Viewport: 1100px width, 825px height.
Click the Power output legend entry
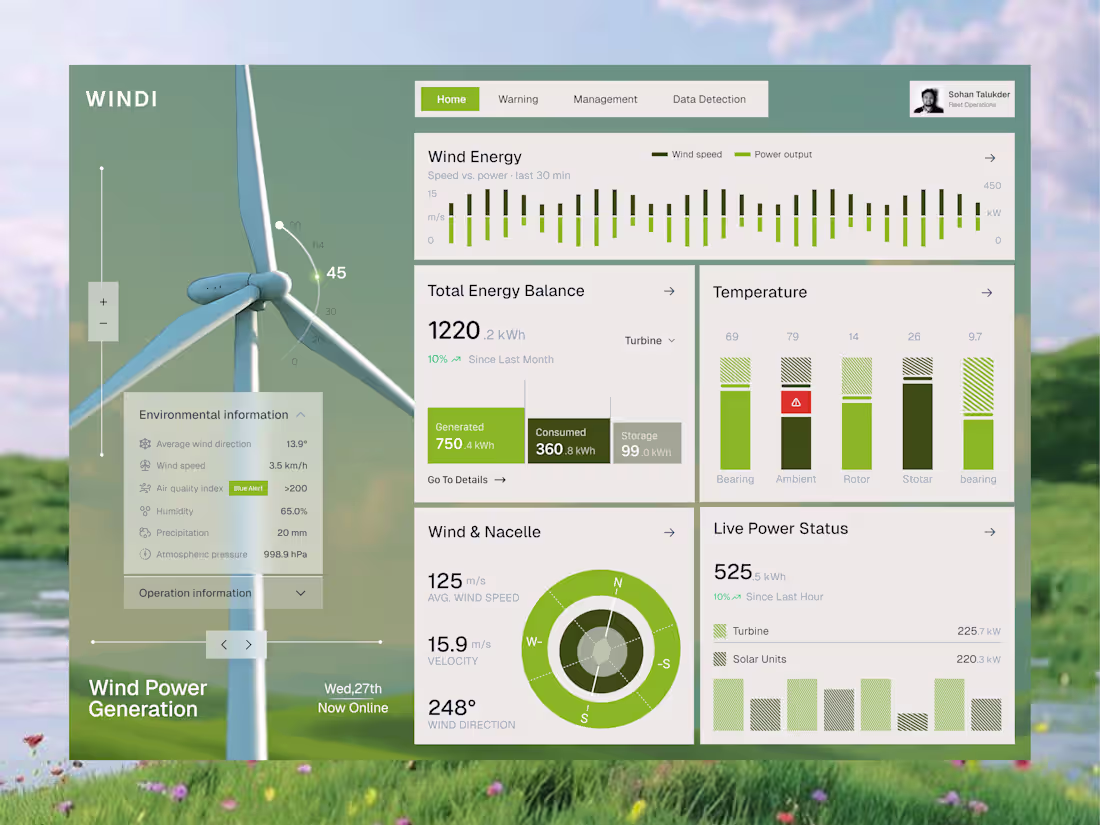tap(773, 154)
